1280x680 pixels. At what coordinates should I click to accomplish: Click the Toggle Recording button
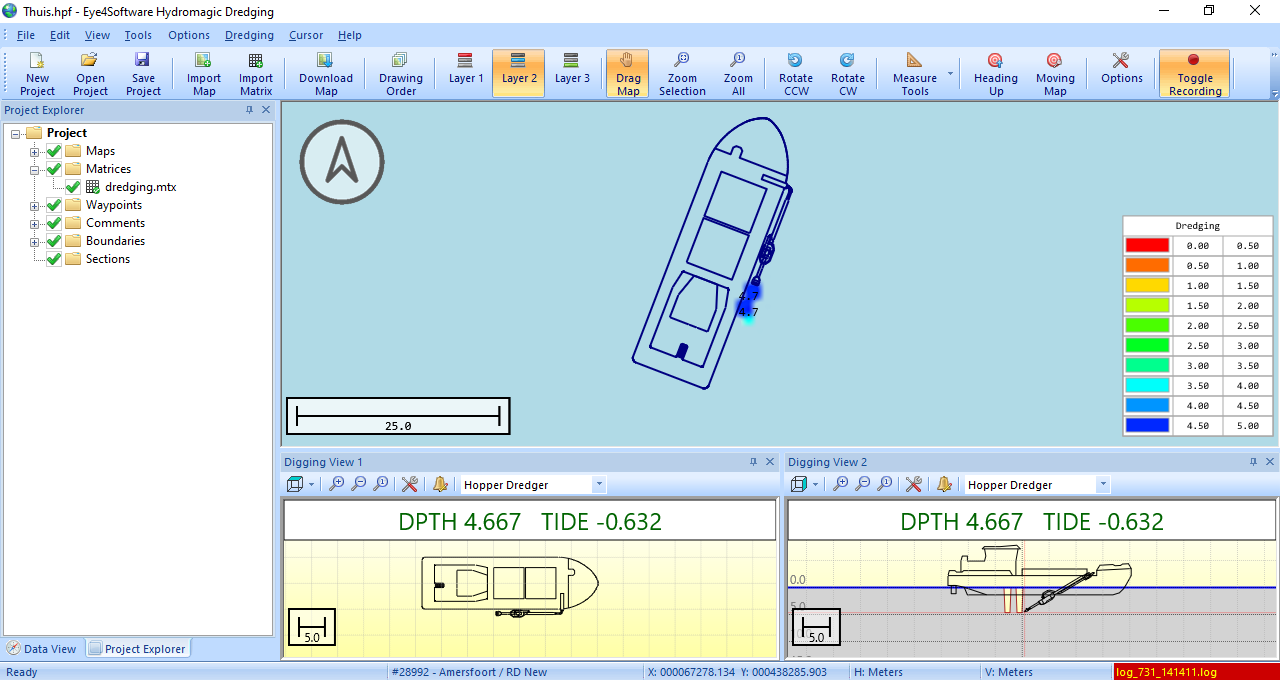tap(1195, 73)
